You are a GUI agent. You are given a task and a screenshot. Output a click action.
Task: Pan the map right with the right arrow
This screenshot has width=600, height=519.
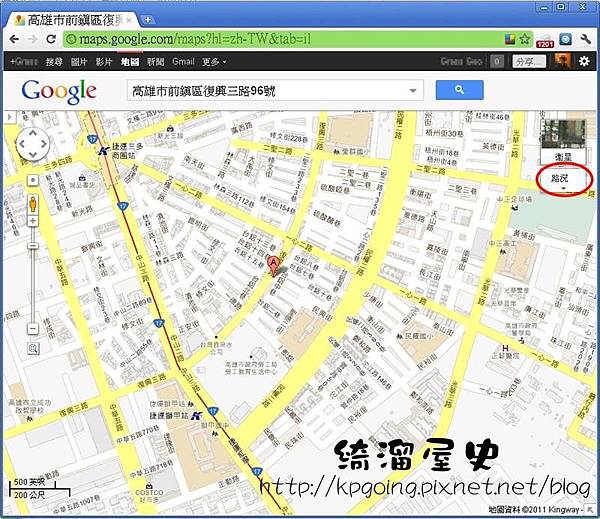point(44,144)
